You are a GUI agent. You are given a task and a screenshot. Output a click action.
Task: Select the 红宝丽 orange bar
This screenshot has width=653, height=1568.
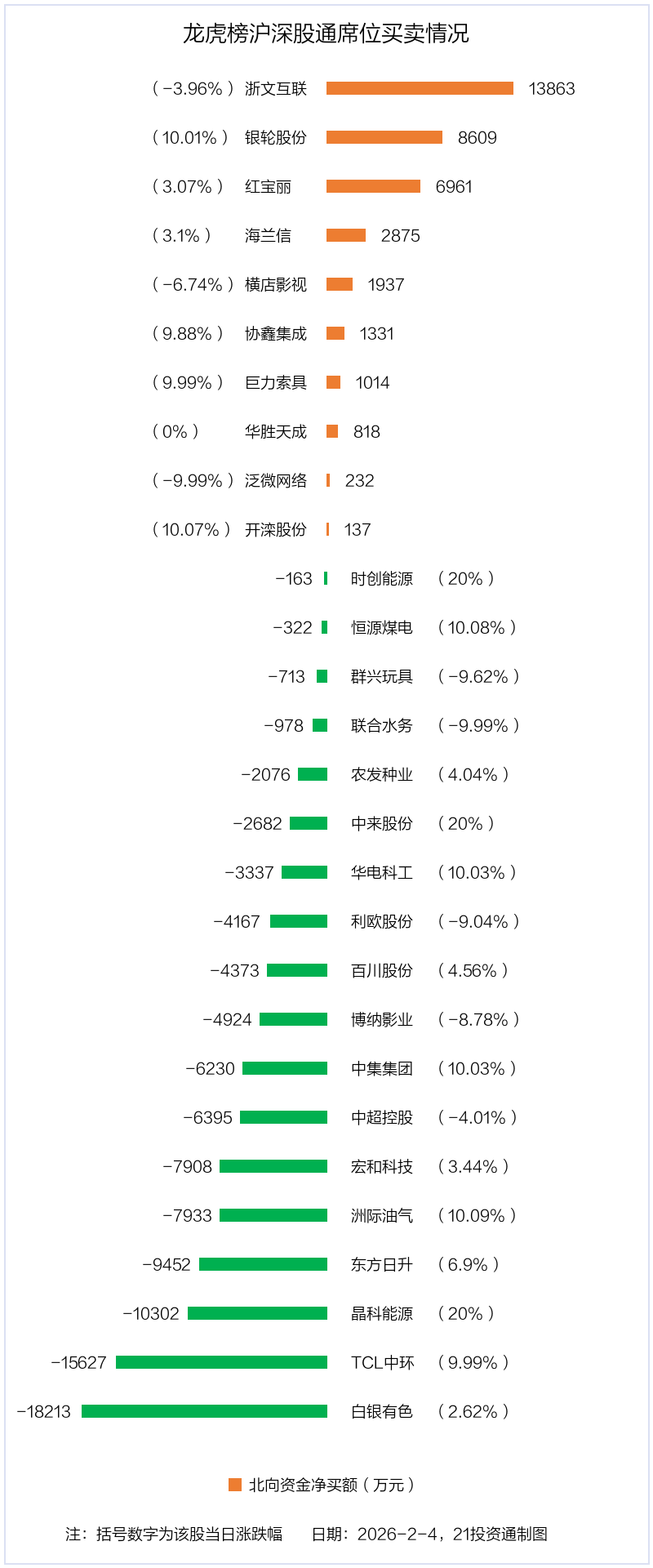[x=373, y=186]
